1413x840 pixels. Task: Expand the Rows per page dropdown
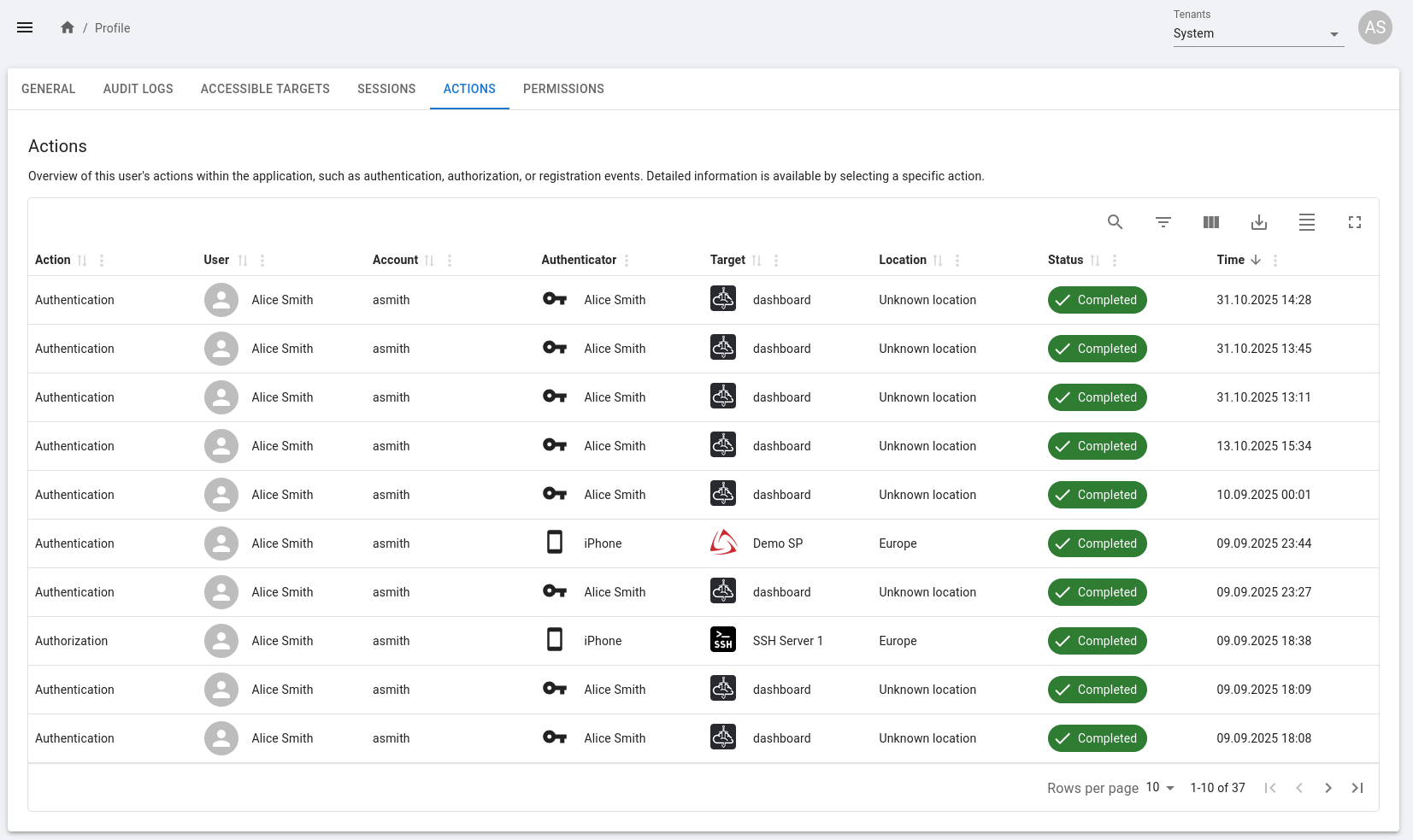(1160, 788)
